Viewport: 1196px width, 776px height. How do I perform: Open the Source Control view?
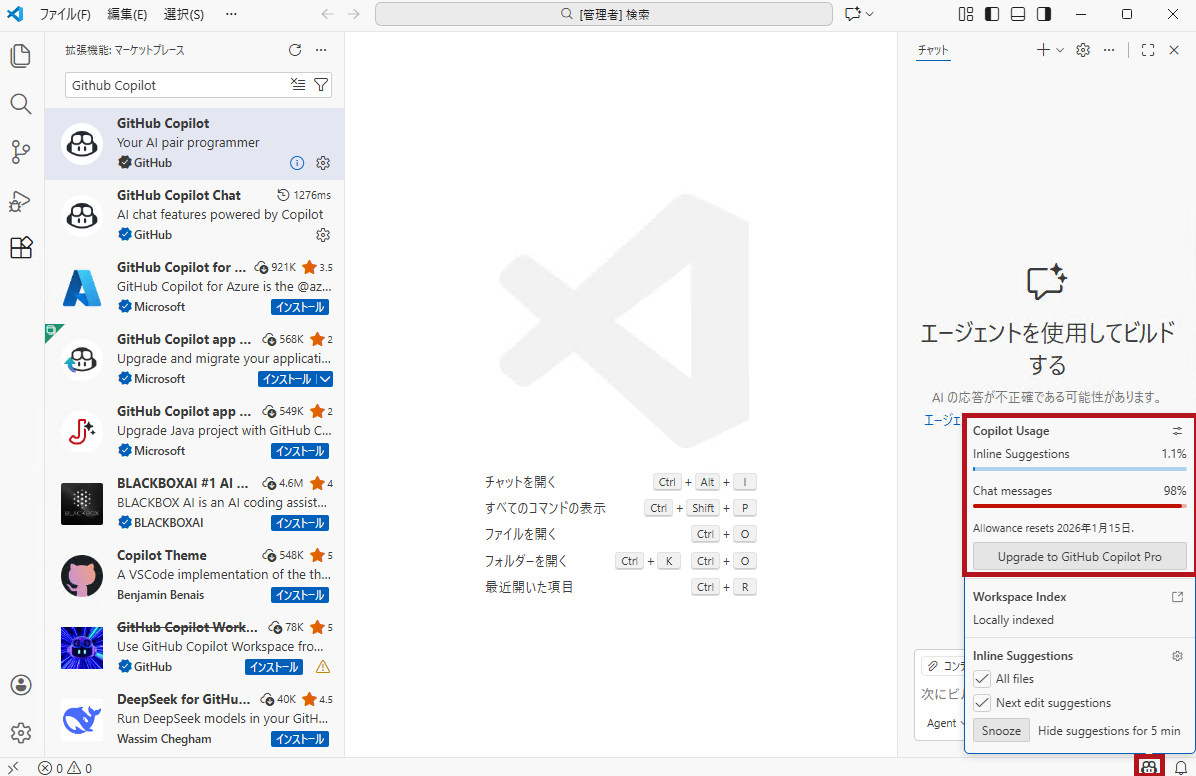coord(21,152)
